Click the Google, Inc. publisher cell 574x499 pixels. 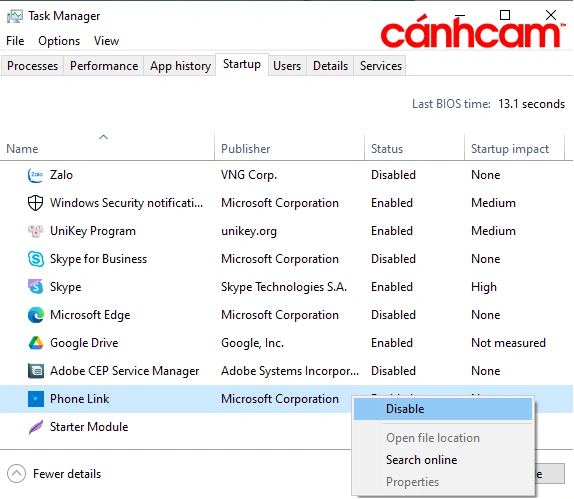point(252,343)
